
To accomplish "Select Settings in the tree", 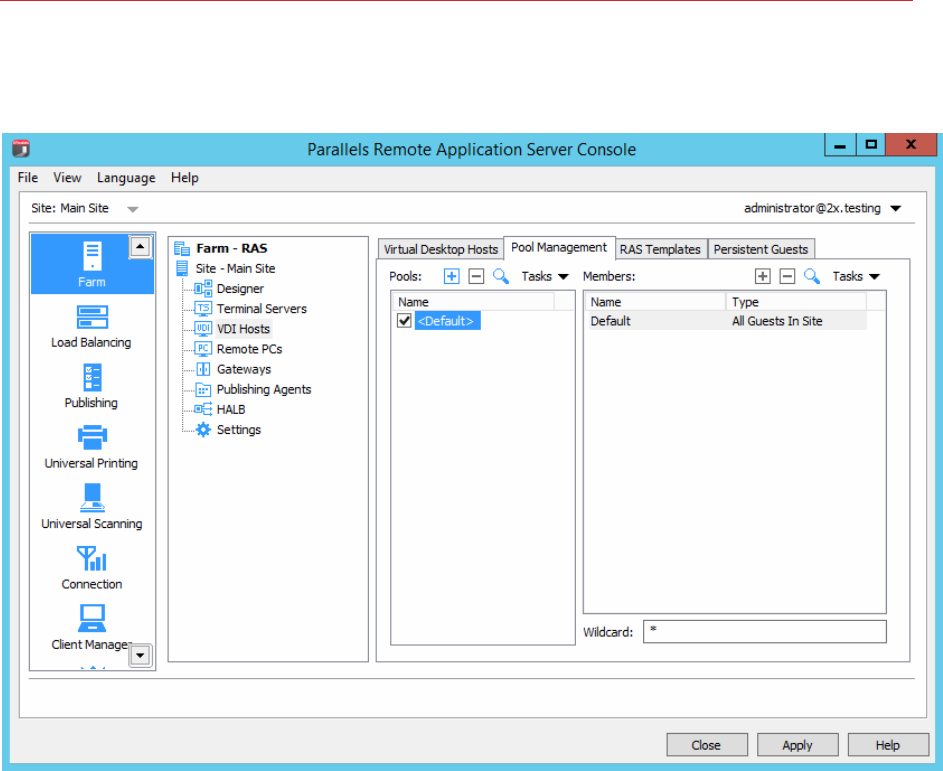I will coord(239,429).
